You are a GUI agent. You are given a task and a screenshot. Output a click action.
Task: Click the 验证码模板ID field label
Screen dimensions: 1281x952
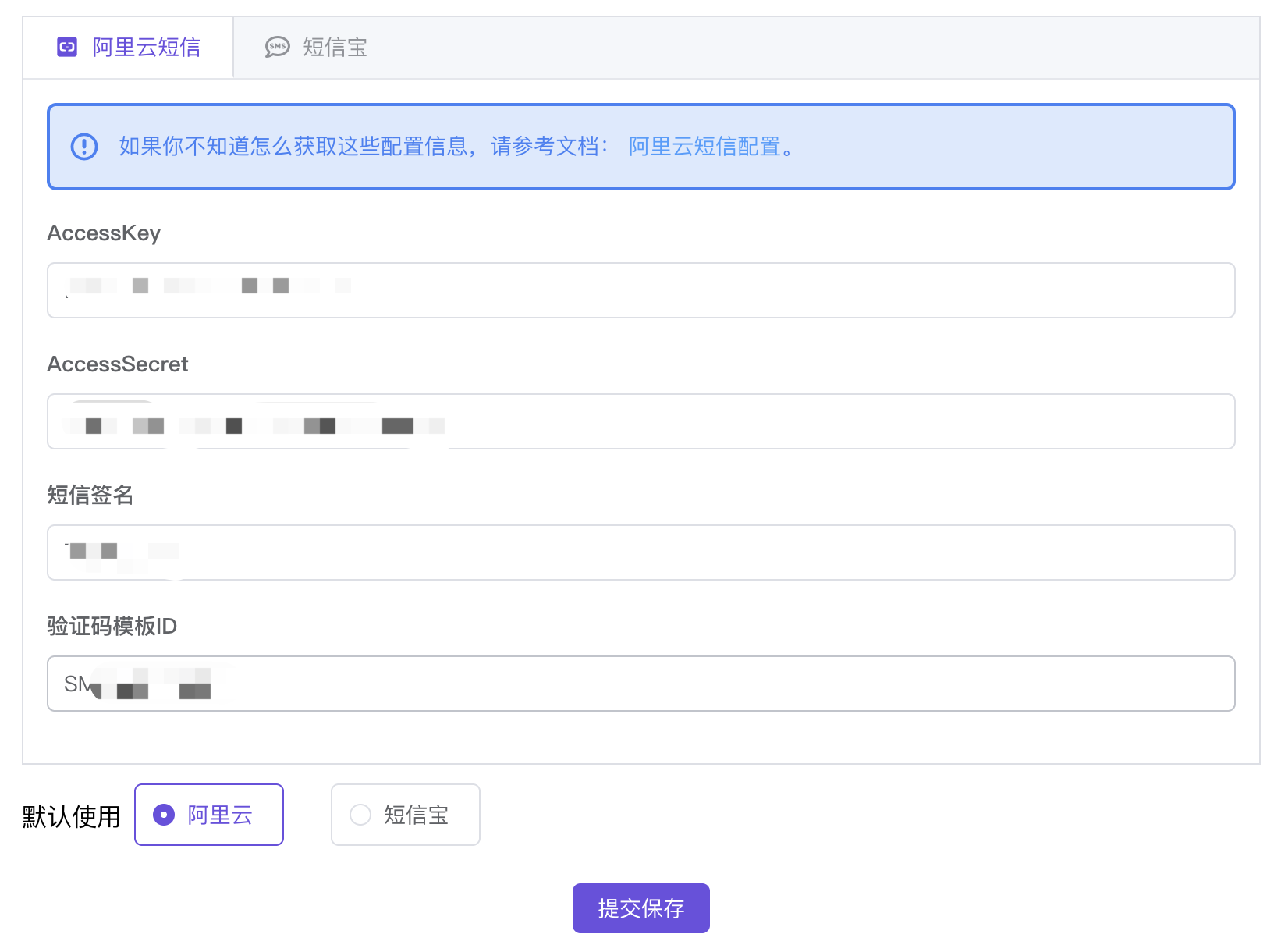pos(112,627)
